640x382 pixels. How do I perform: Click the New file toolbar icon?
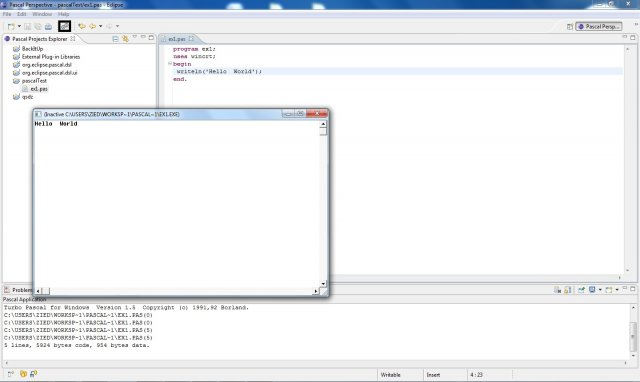[x=11, y=27]
